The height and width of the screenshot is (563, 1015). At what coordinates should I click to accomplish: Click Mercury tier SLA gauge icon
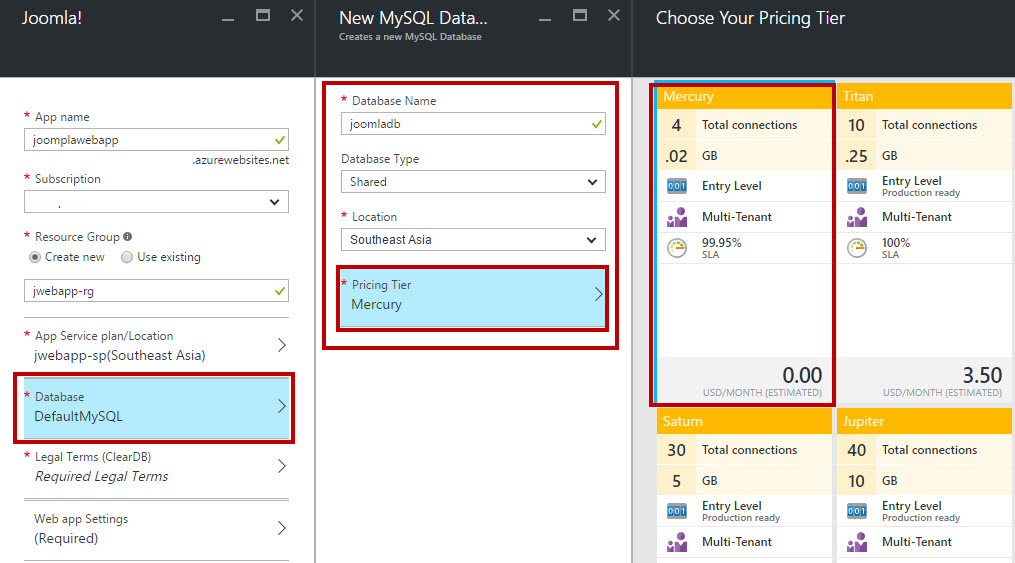click(676, 248)
